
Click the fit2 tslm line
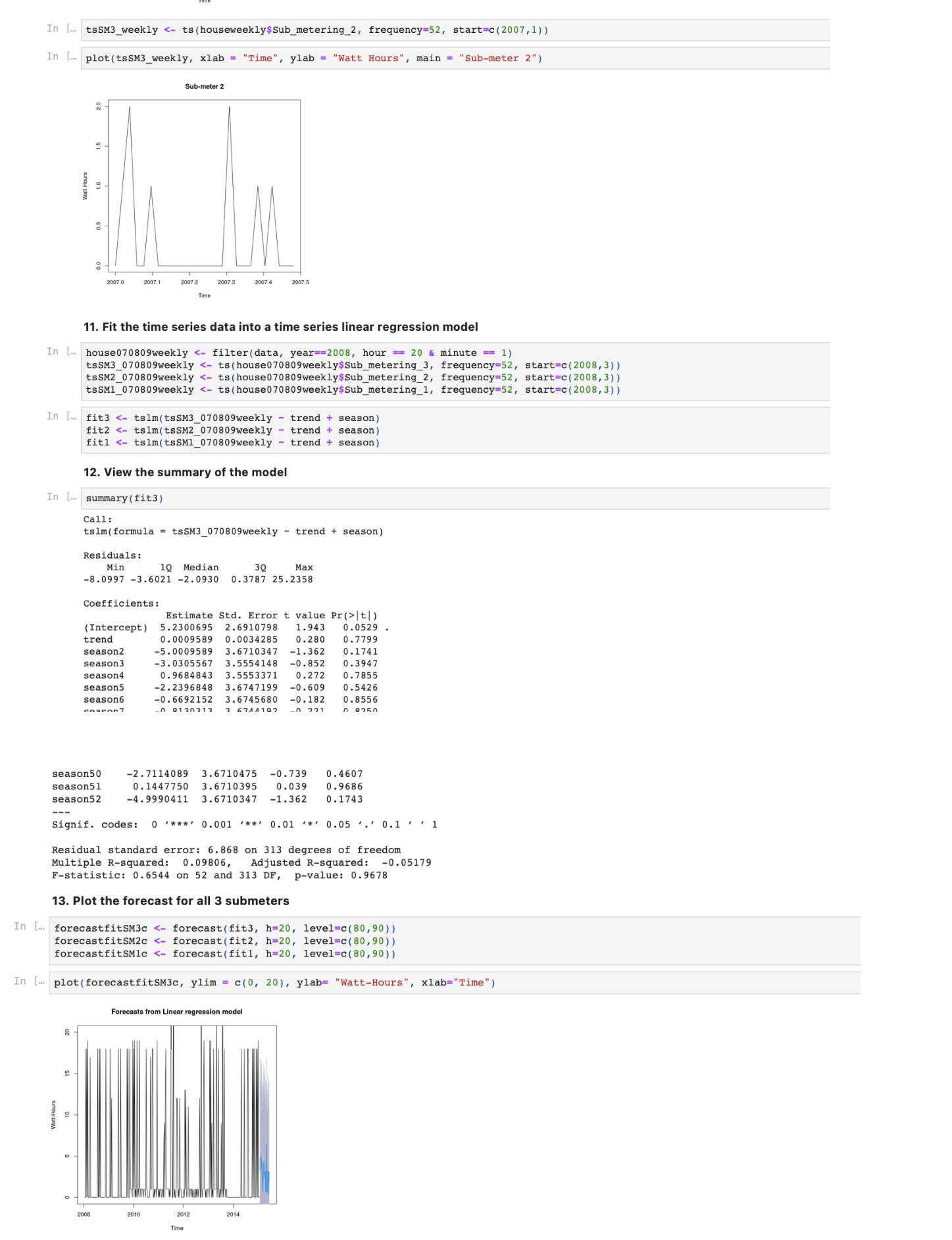[x=233, y=431]
